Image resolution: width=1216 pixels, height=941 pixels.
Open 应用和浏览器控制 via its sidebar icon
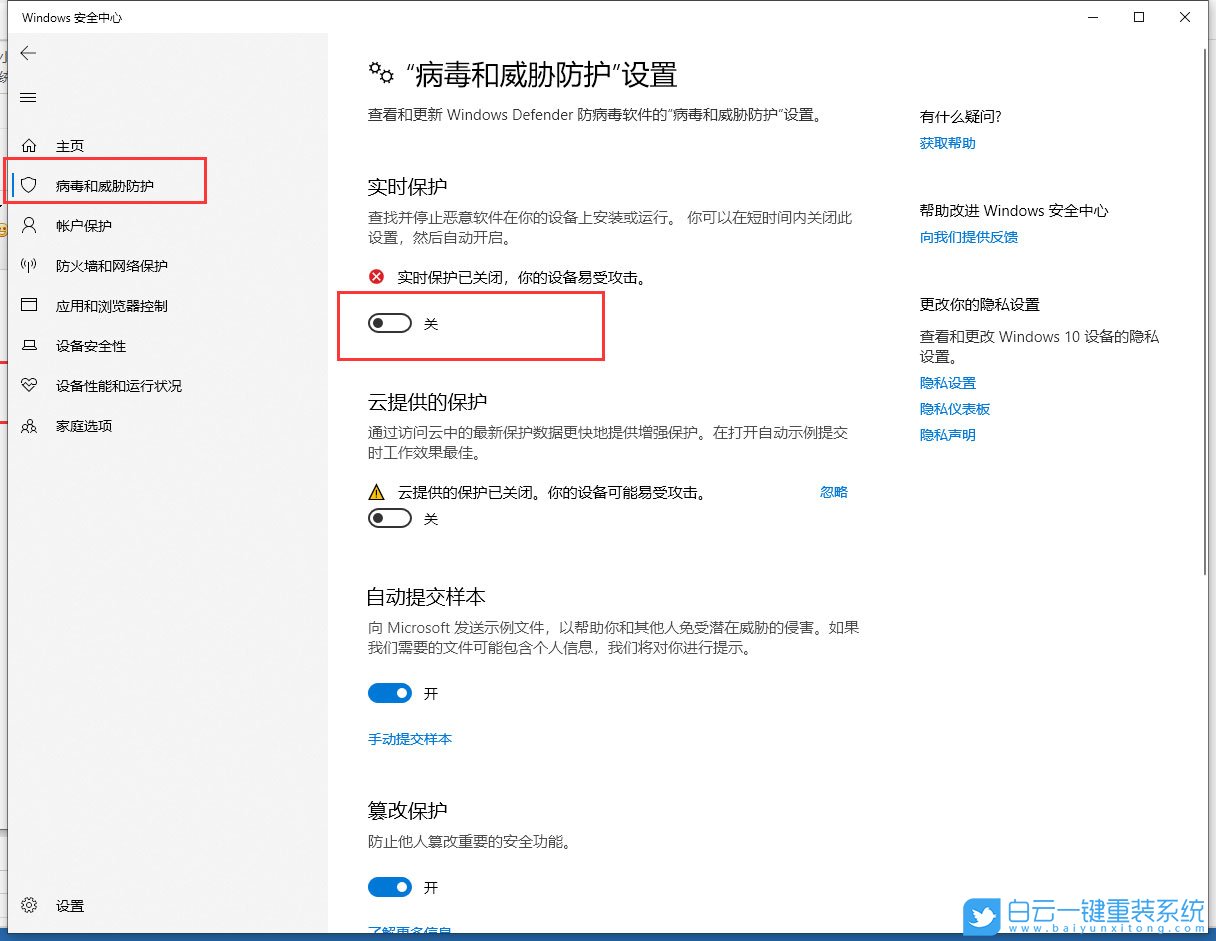(30, 305)
